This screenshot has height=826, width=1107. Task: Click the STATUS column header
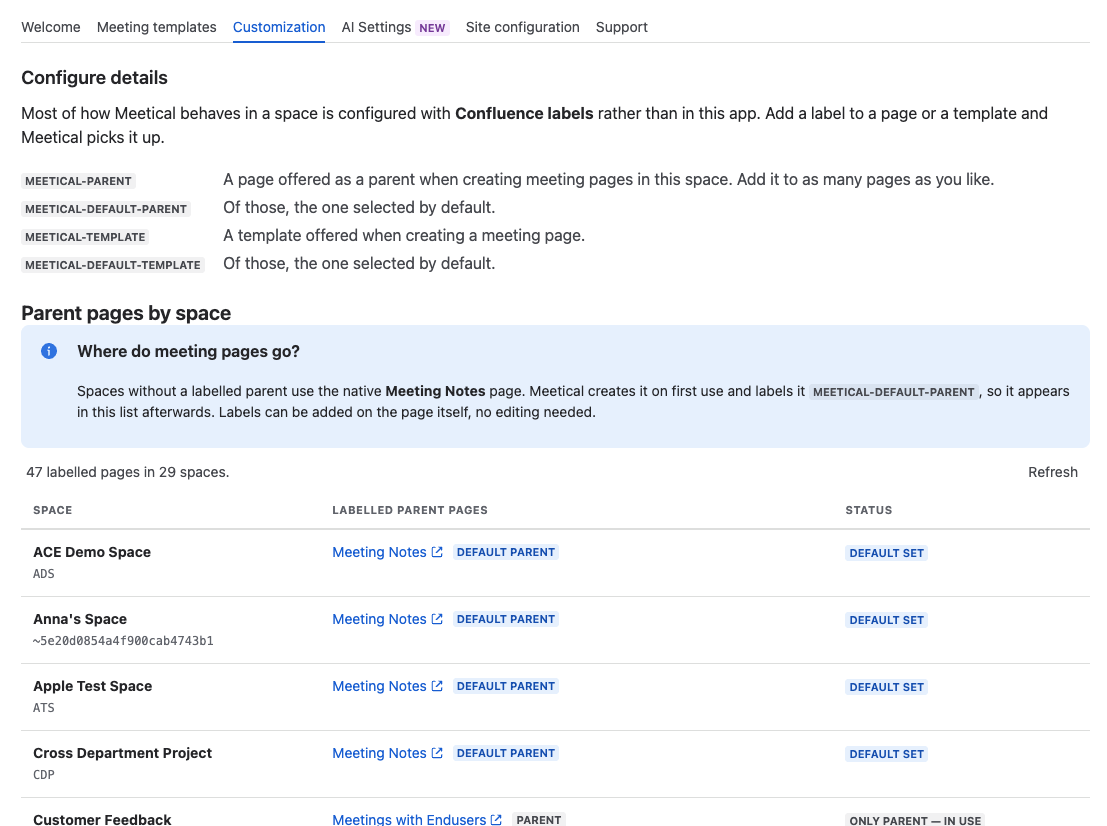[x=868, y=510]
